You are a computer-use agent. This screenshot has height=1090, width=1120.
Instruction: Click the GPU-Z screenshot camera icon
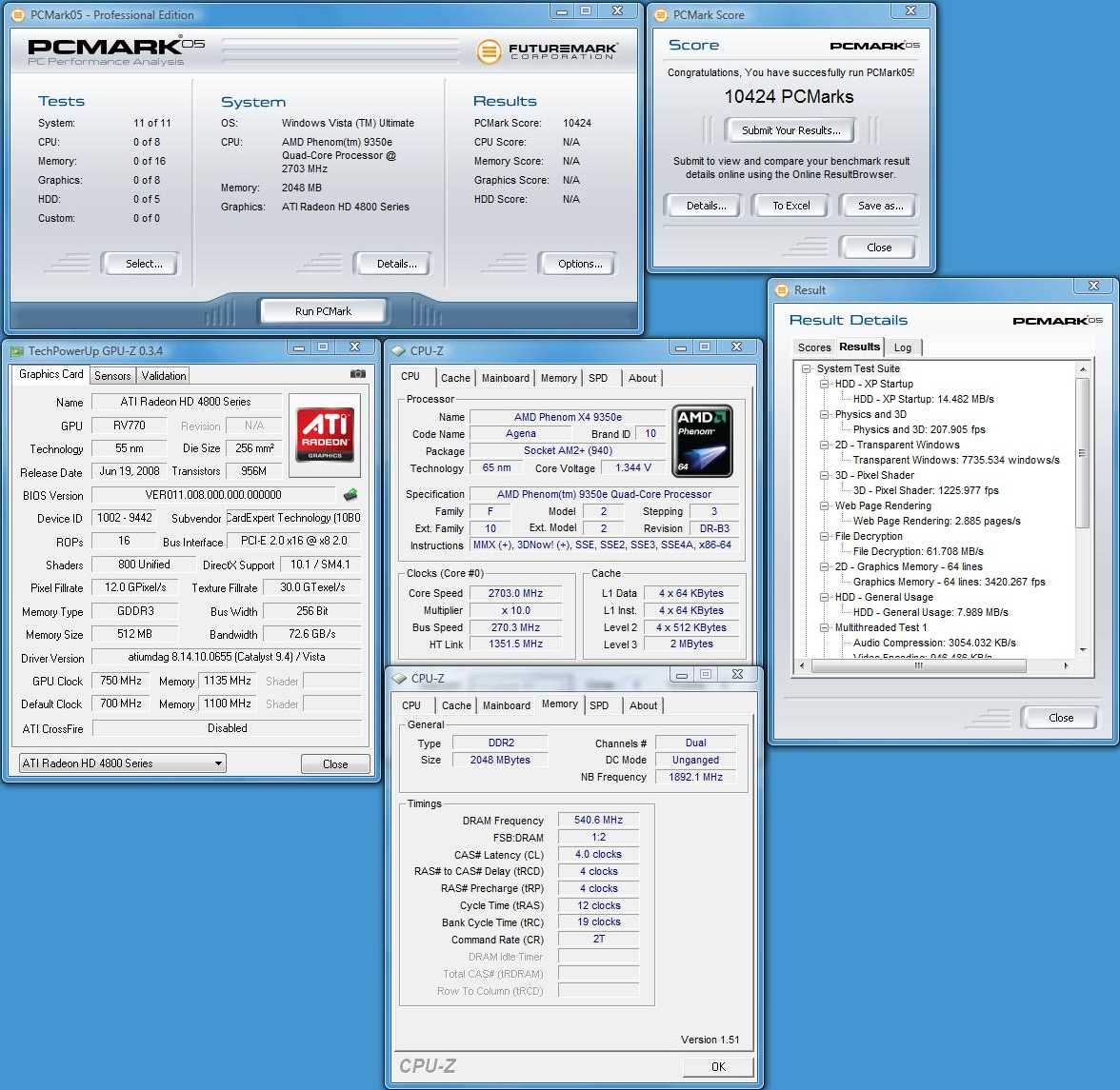coord(358,373)
